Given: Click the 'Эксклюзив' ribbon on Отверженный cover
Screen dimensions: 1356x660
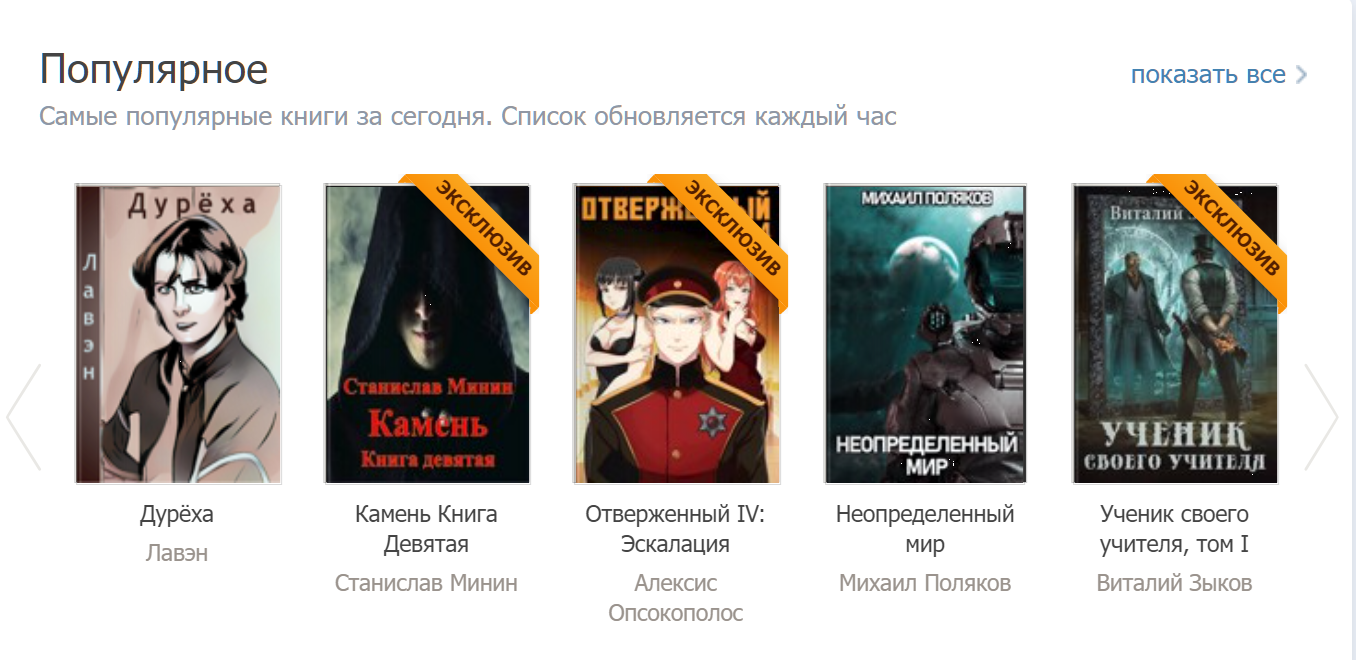Looking at the screenshot, I should pyautogui.click(x=734, y=229).
